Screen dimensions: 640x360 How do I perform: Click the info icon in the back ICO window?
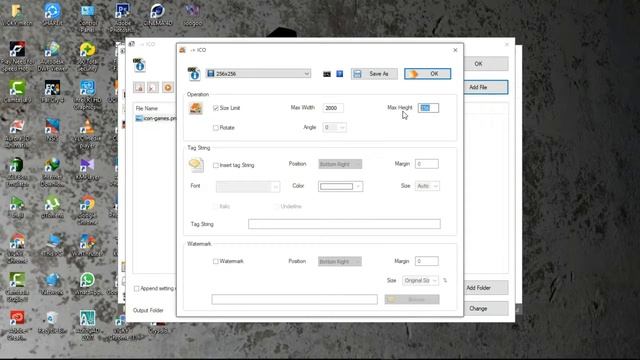click(x=140, y=65)
